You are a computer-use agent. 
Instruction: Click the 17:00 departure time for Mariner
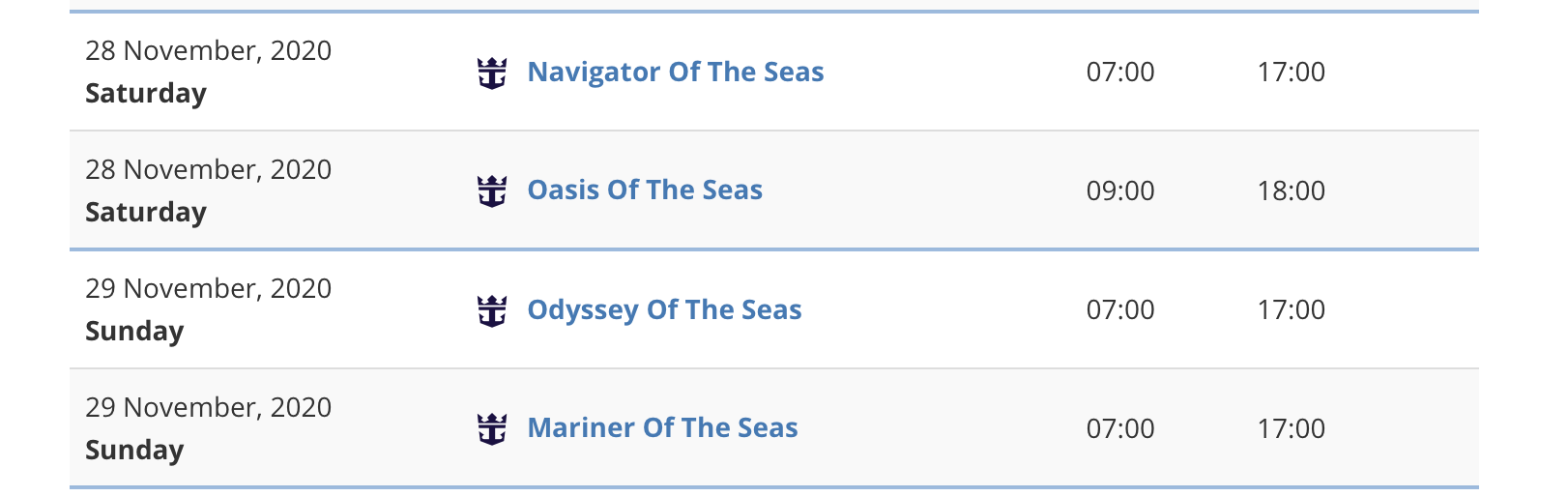point(1291,428)
